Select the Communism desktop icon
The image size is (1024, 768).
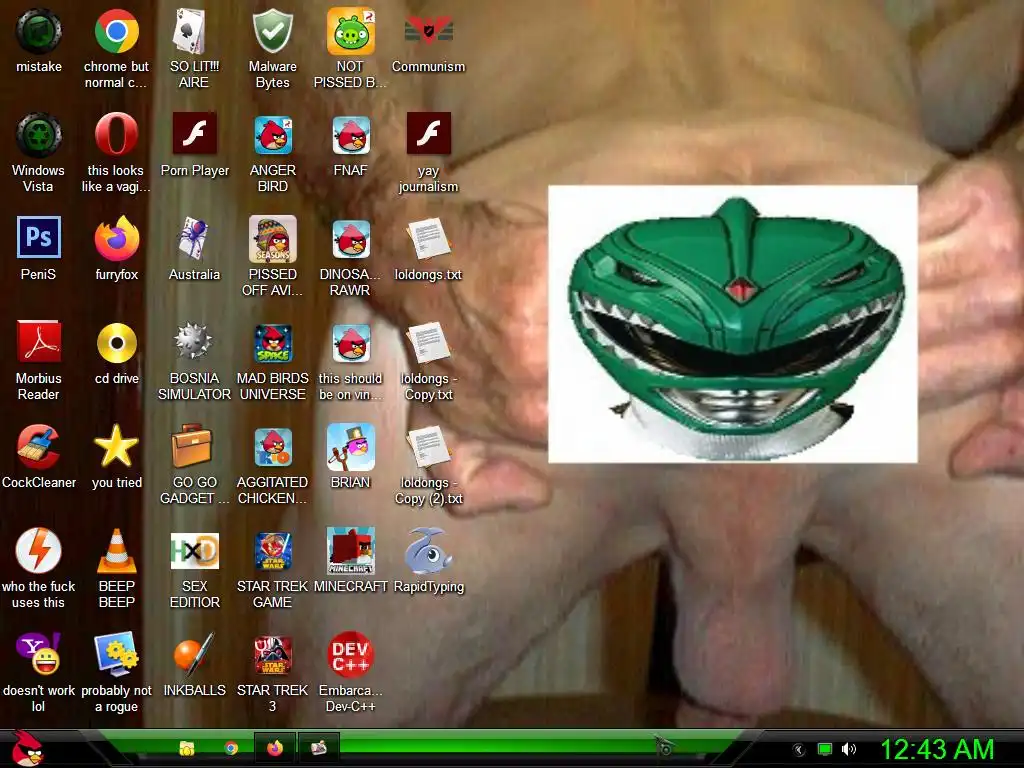[x=428, y=31]
